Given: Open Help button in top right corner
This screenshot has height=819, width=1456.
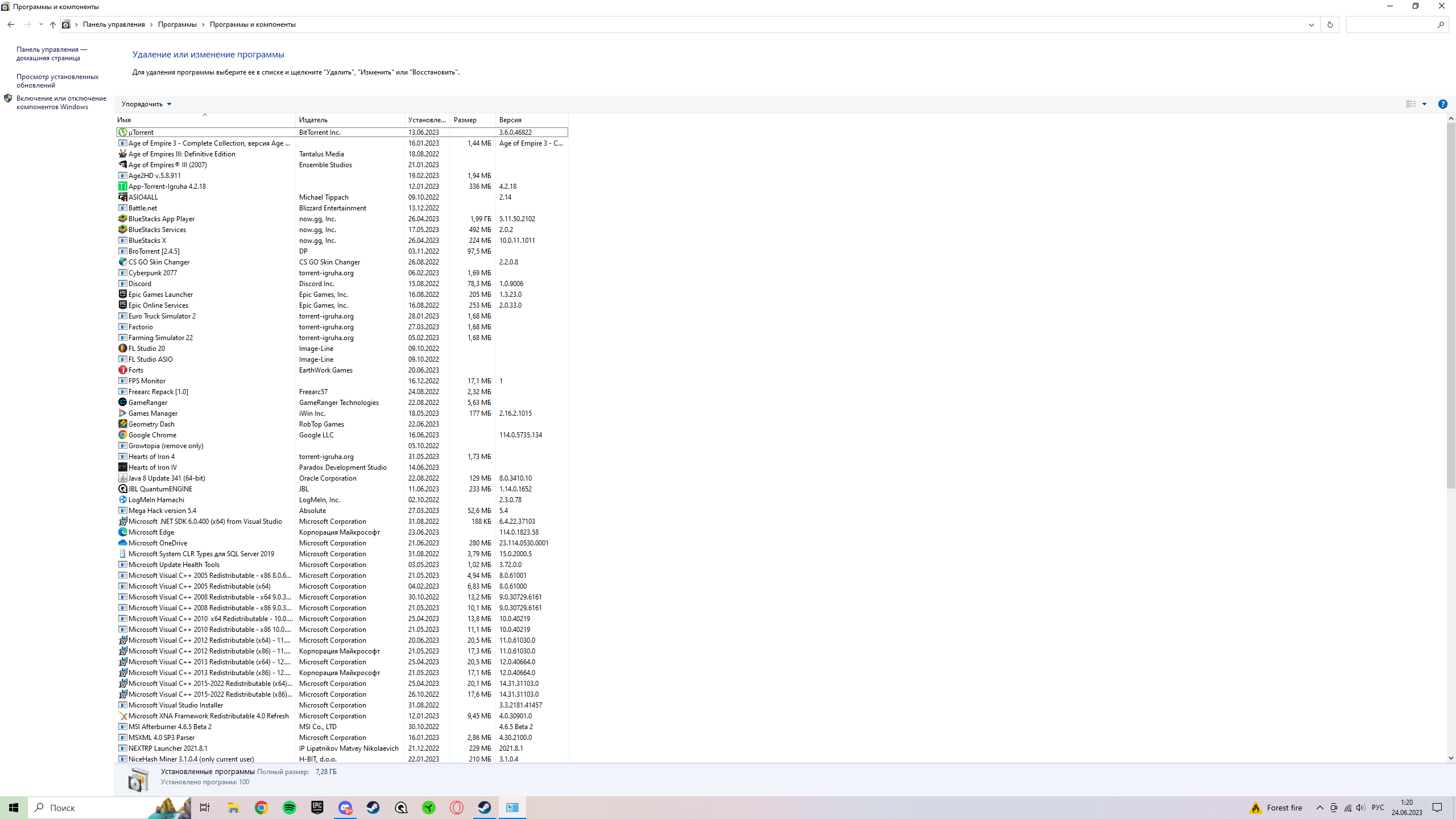Looking at the screenshot, I should [x=1443, y=104].
